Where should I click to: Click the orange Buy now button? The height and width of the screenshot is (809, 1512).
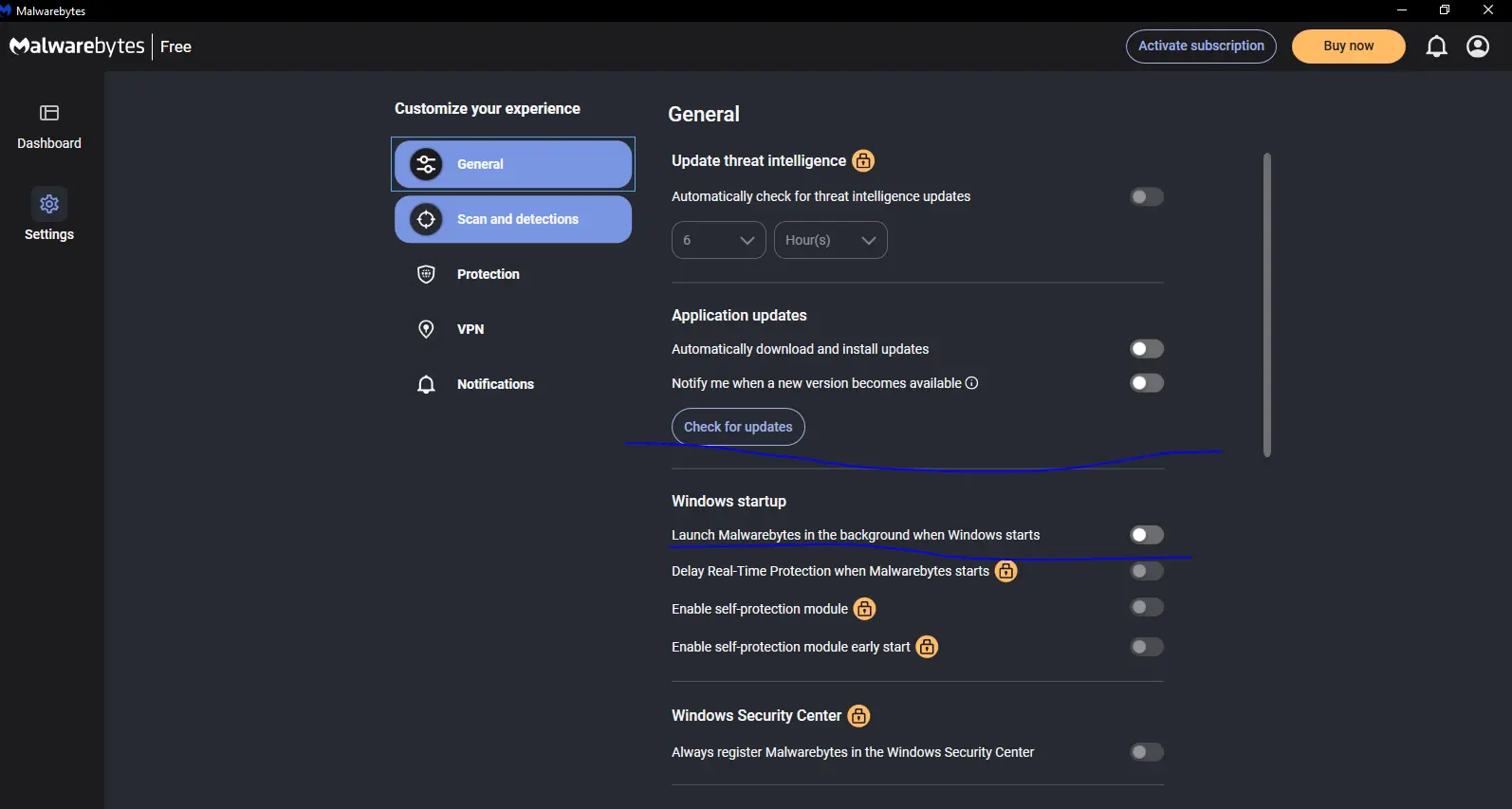point(1348,46)
